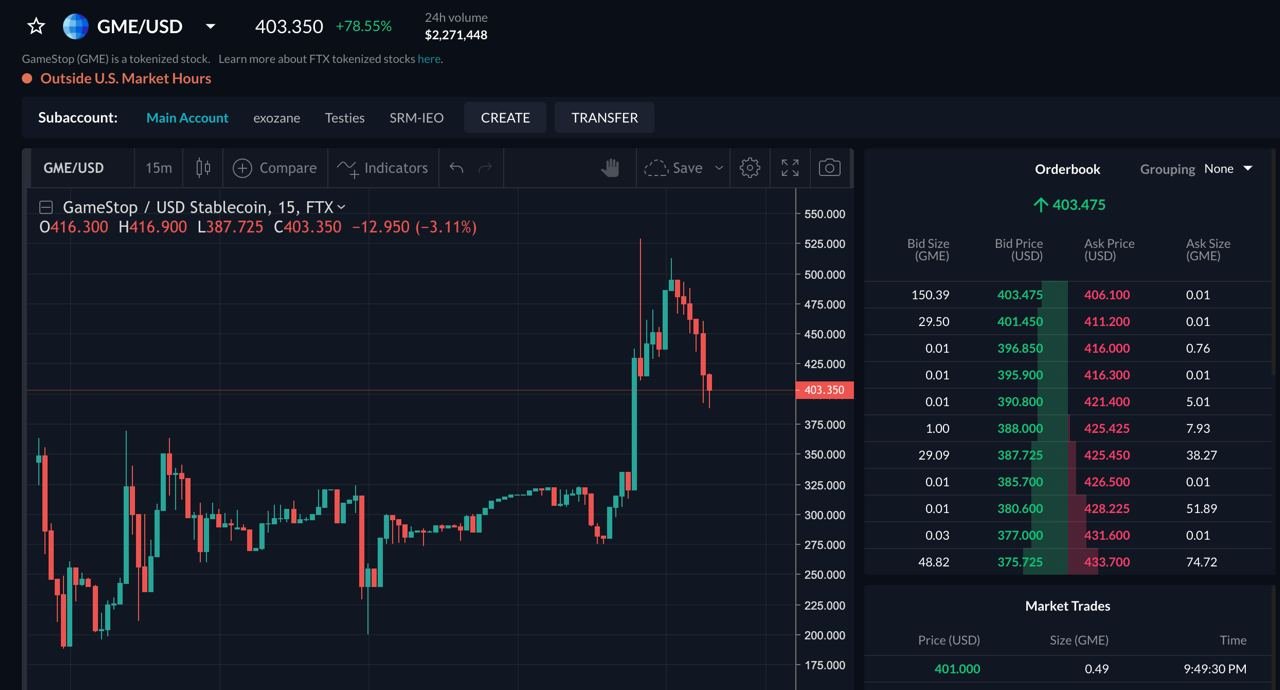
Task: Open the Indicators panel
Action: pyautogui.click(x=383, y=167)
